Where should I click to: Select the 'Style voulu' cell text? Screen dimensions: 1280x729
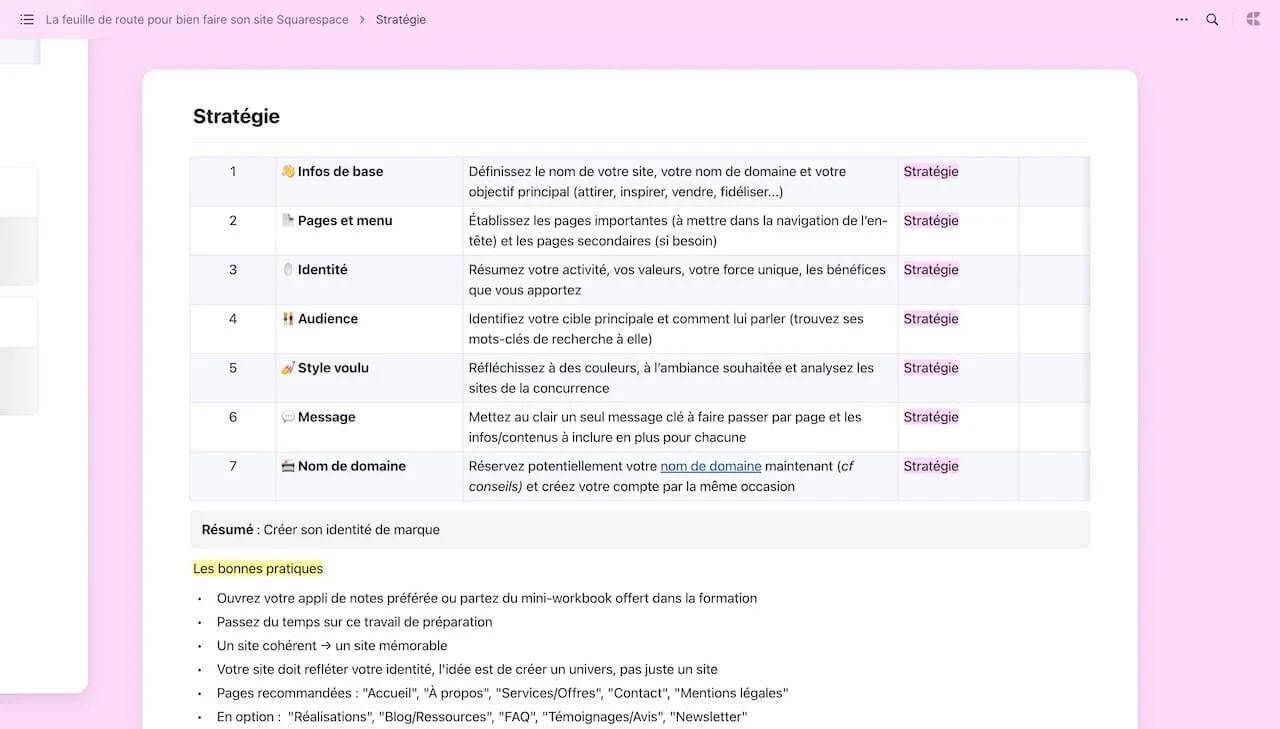(x=333, y=368)
